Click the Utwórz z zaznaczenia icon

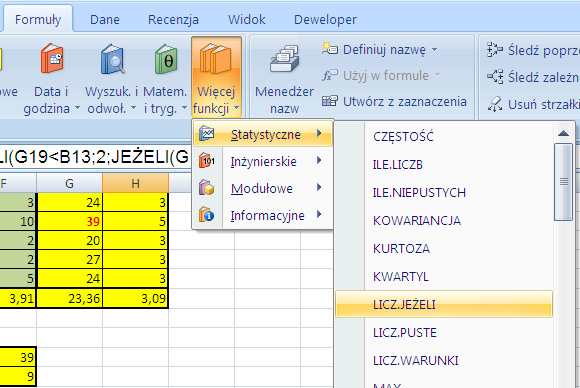pos(329,101)
